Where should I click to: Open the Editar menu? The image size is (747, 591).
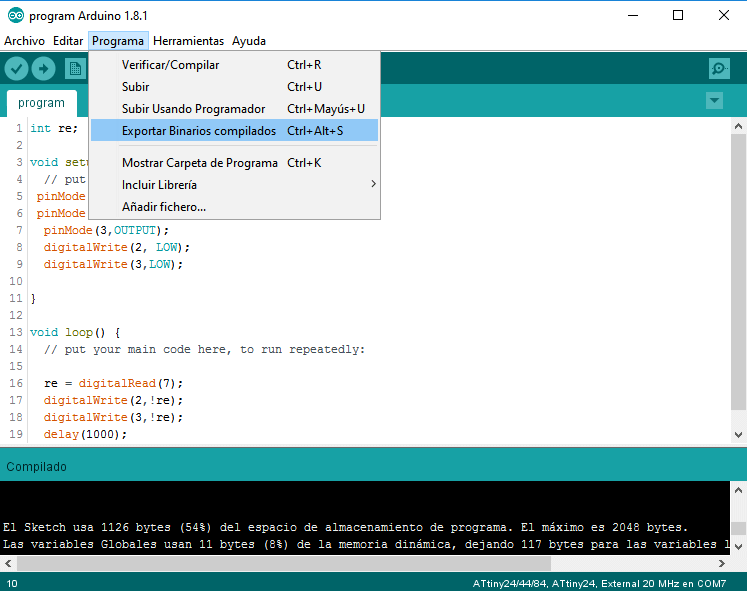click(68, 41)
